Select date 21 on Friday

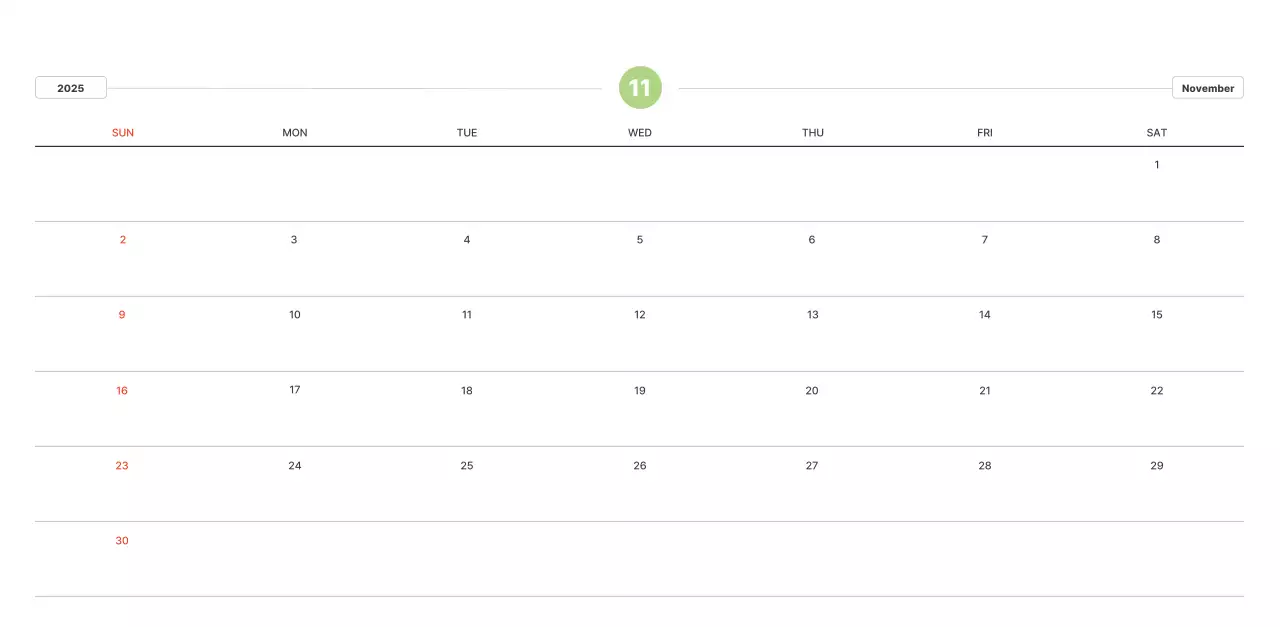click(985, 391)
